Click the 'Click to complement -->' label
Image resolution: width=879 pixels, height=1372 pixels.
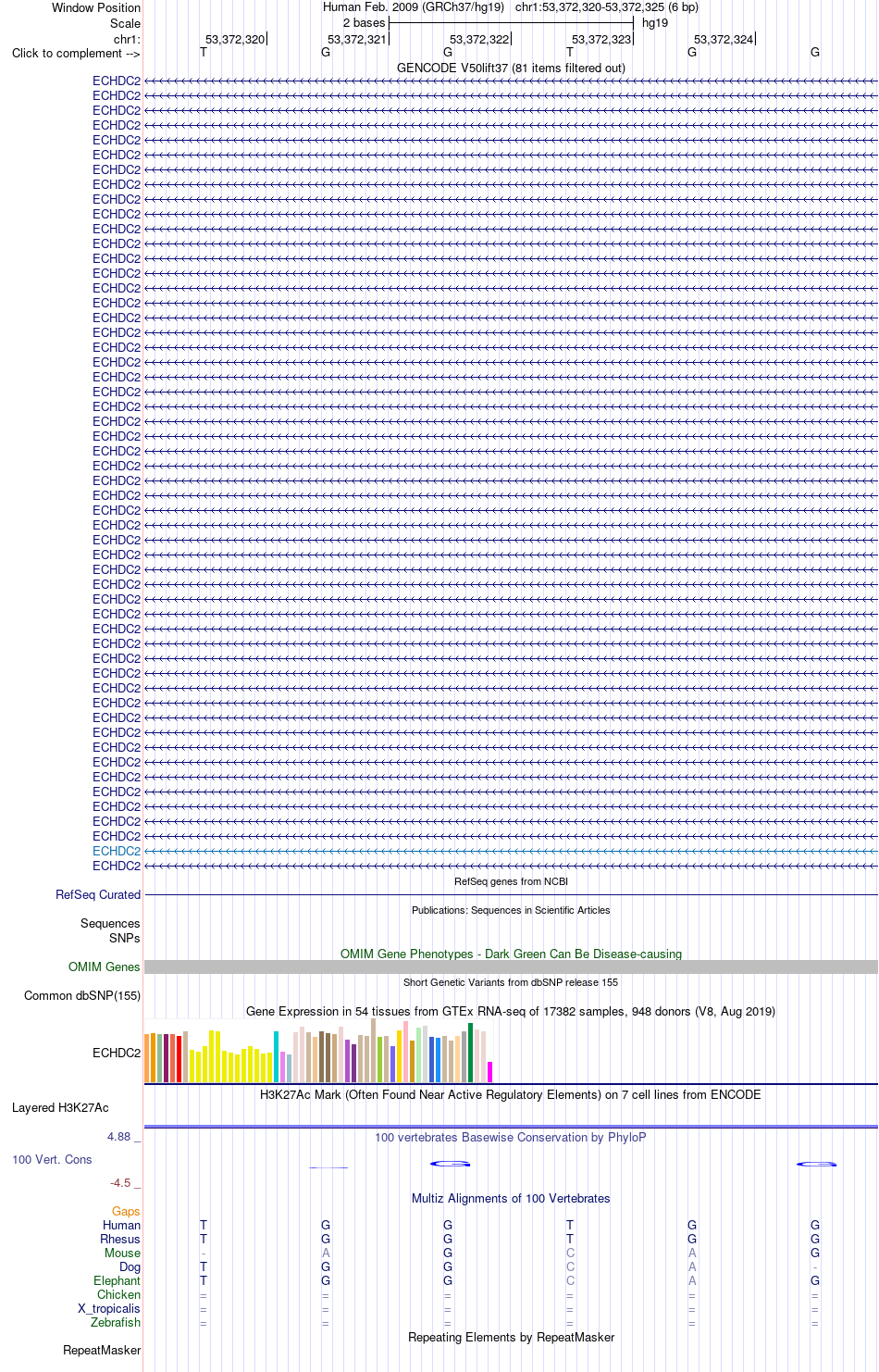click(76, 54)
